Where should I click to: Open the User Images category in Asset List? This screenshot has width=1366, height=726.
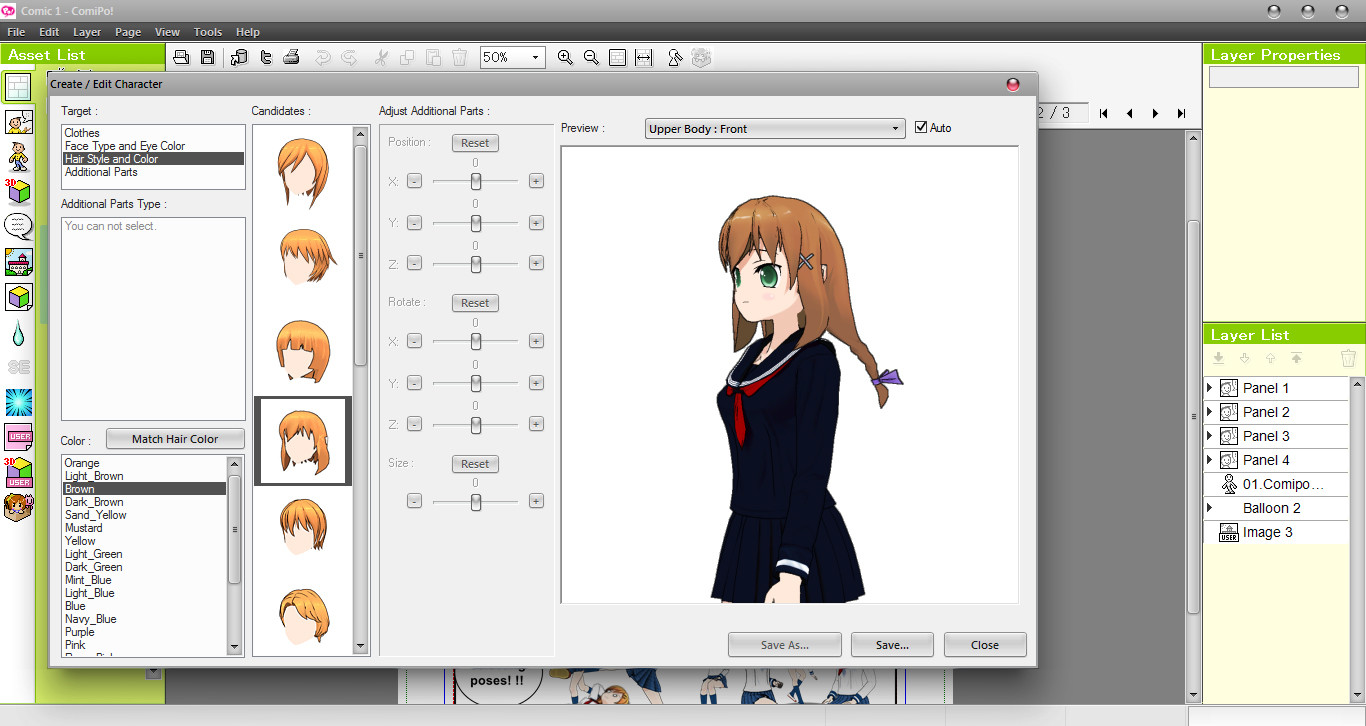coord(17,434)
